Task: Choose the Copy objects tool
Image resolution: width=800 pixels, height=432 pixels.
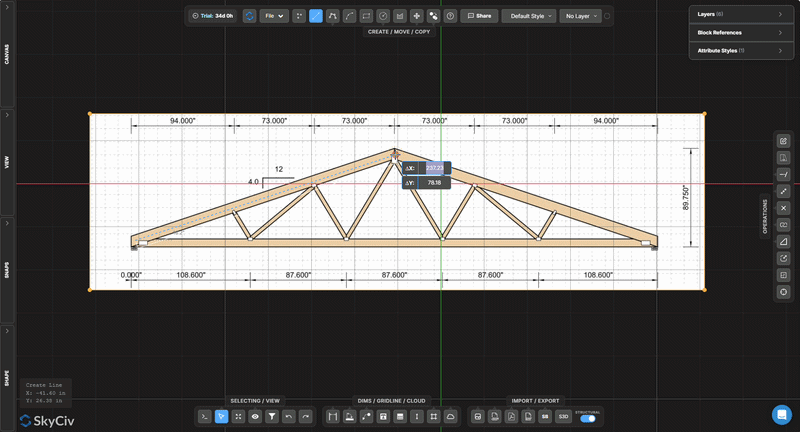Action: [433, 16]
